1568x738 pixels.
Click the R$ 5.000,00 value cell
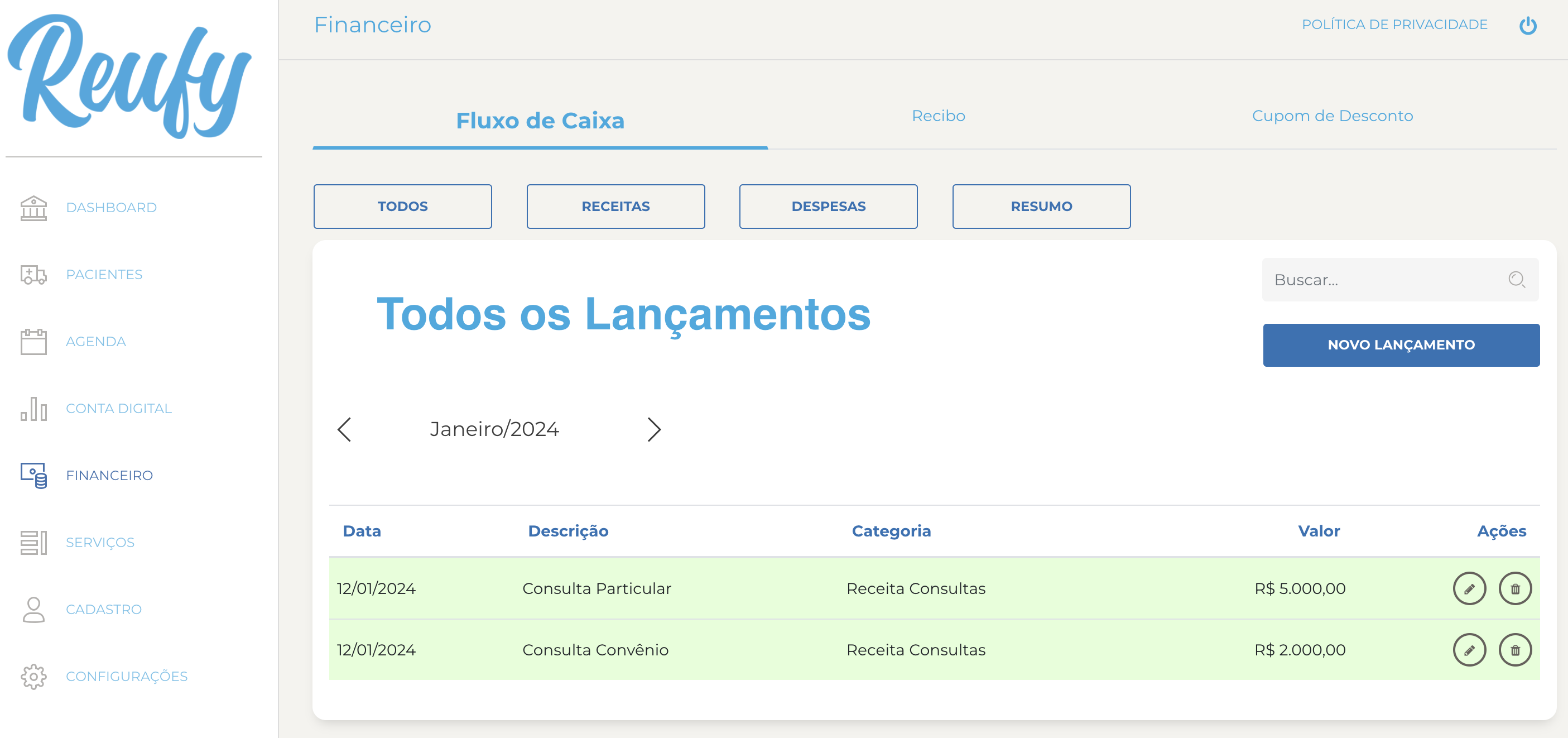(1300, 588)
